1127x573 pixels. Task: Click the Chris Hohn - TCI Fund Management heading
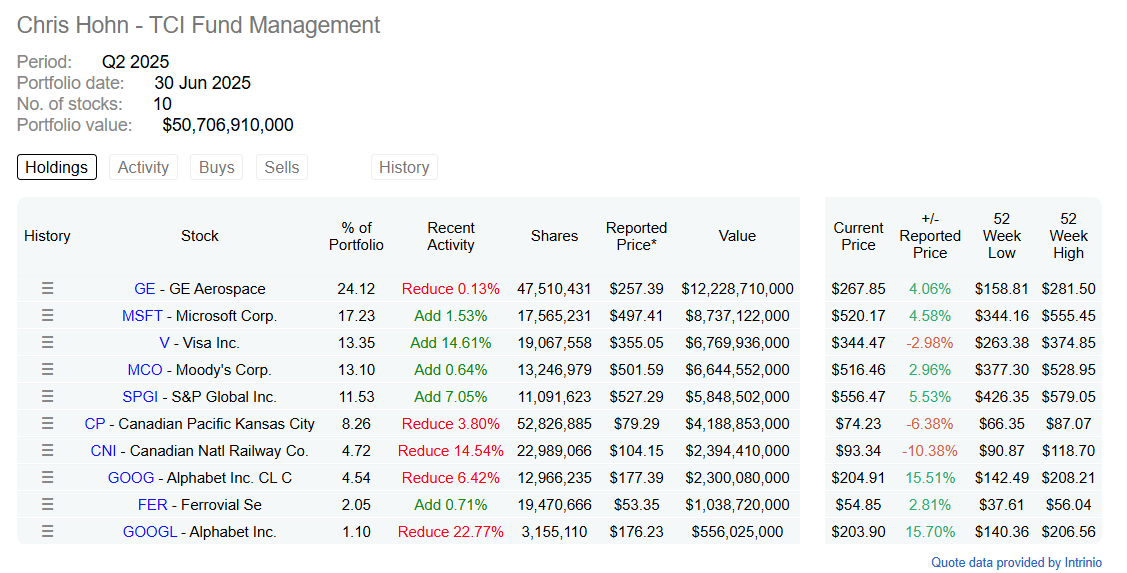pos(198,25)
